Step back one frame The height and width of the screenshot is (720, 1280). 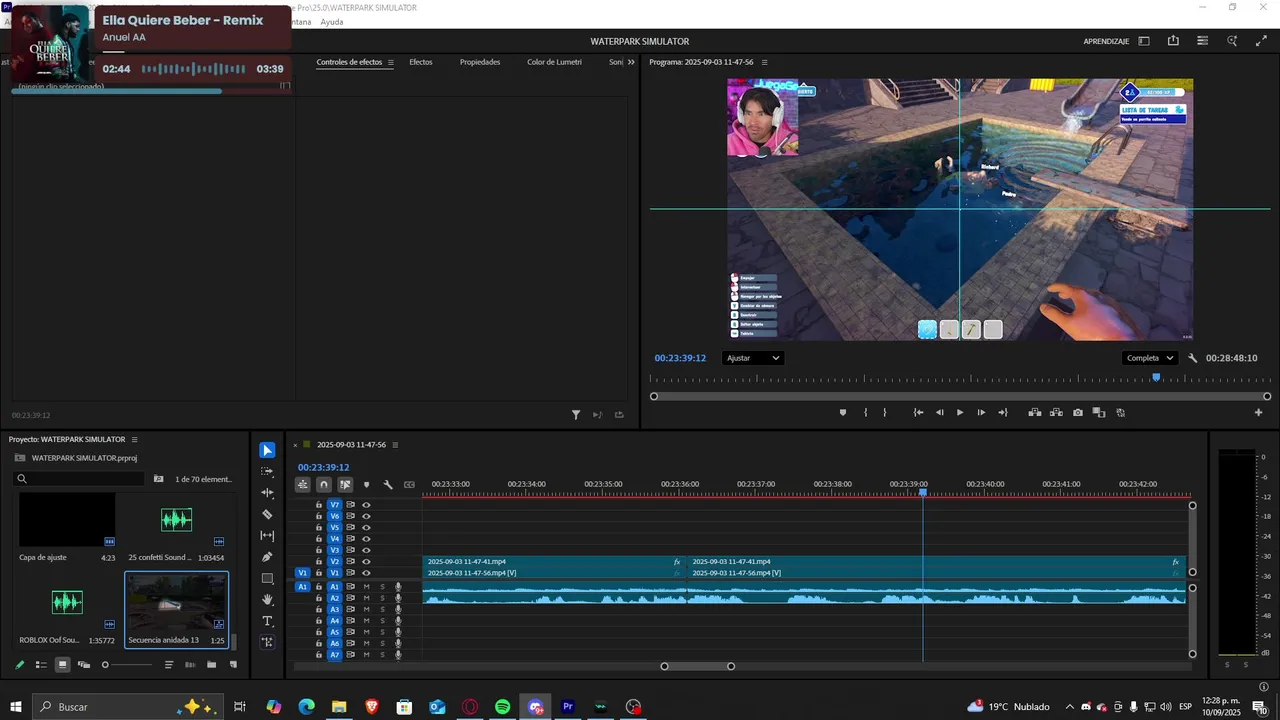coord(939,412)
